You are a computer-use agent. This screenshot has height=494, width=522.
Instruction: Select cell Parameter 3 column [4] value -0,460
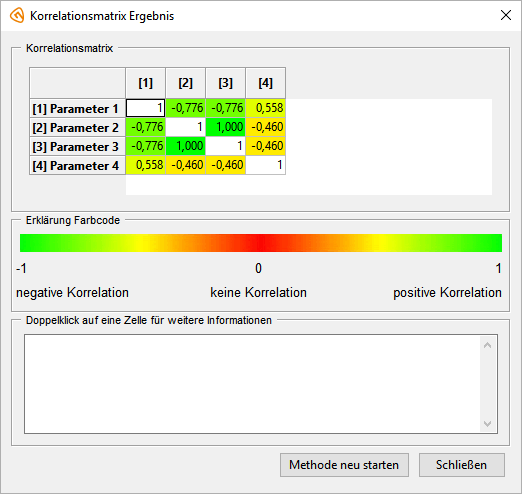tap(266, 146)
